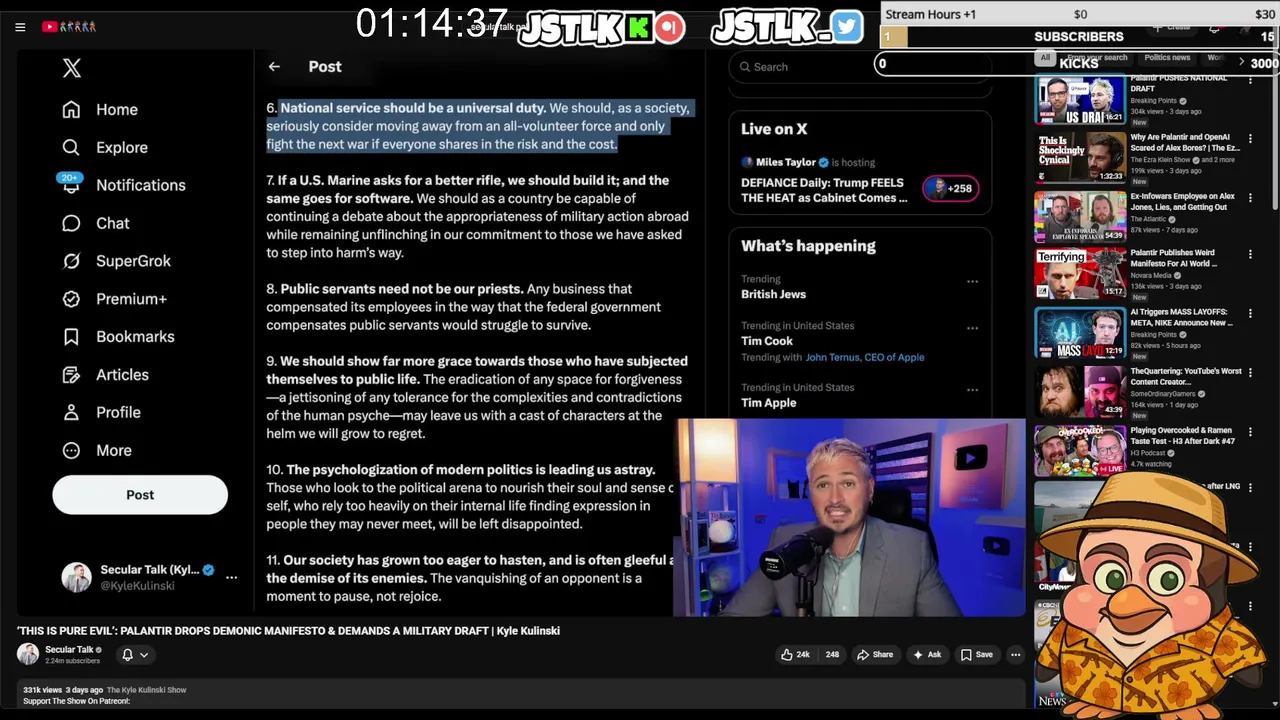Open menu for Ezra Klein Show video
This screenshot has width=1280, height=720.
tap(1250, 139)
